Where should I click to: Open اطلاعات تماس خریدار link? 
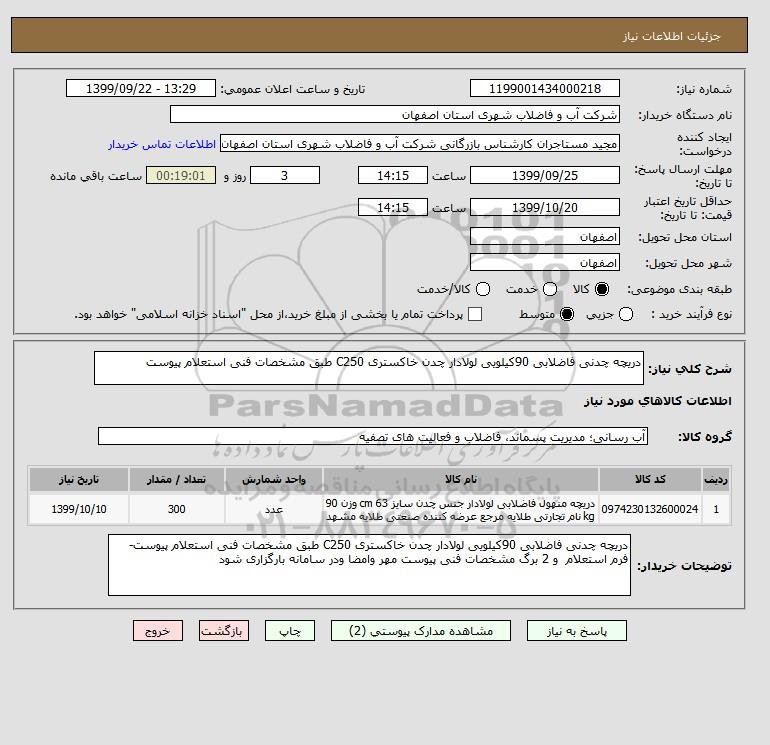[x=162, y=144]
